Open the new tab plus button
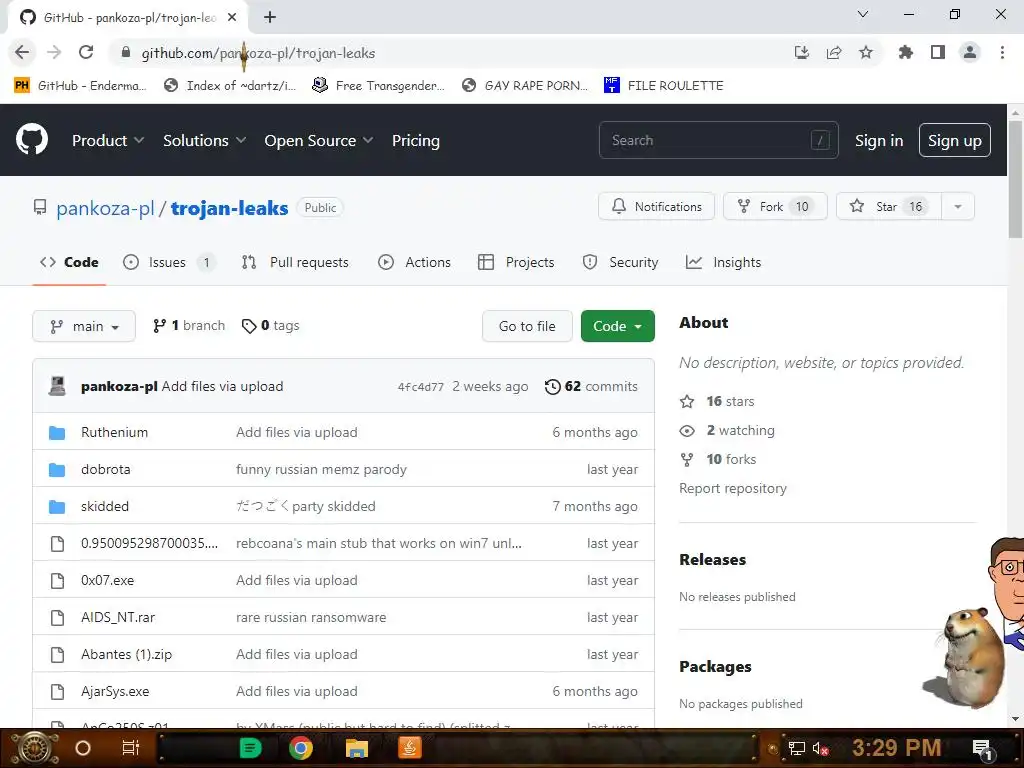This screenshot has height=768, width=1024. (x=270, y=17)
